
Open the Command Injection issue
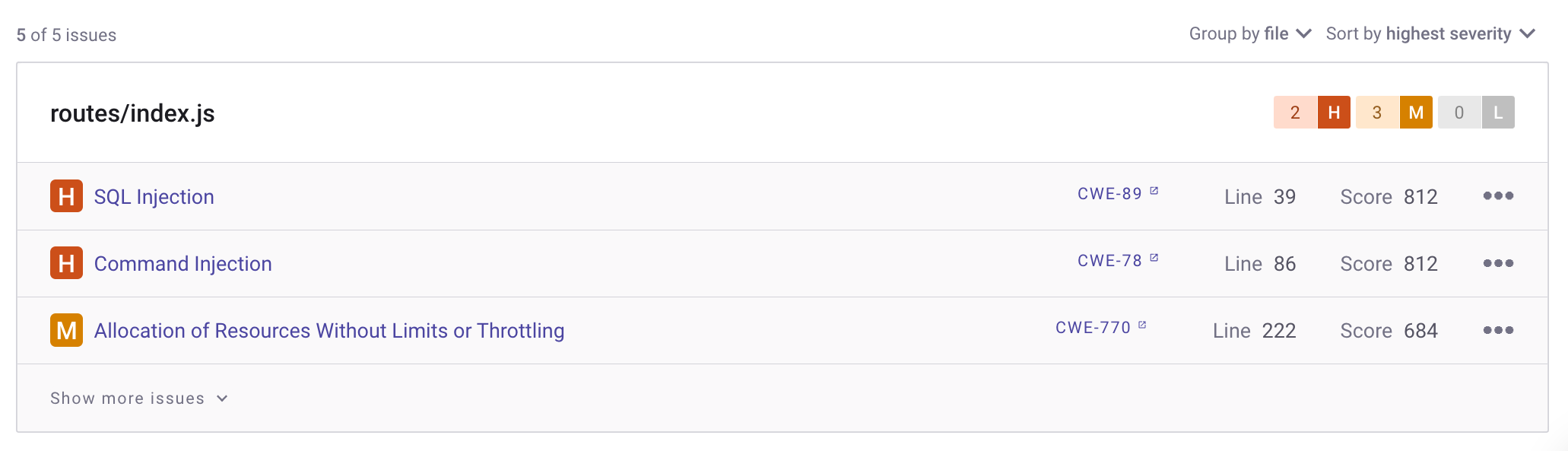pyautogui.click(x=183, y=263)
